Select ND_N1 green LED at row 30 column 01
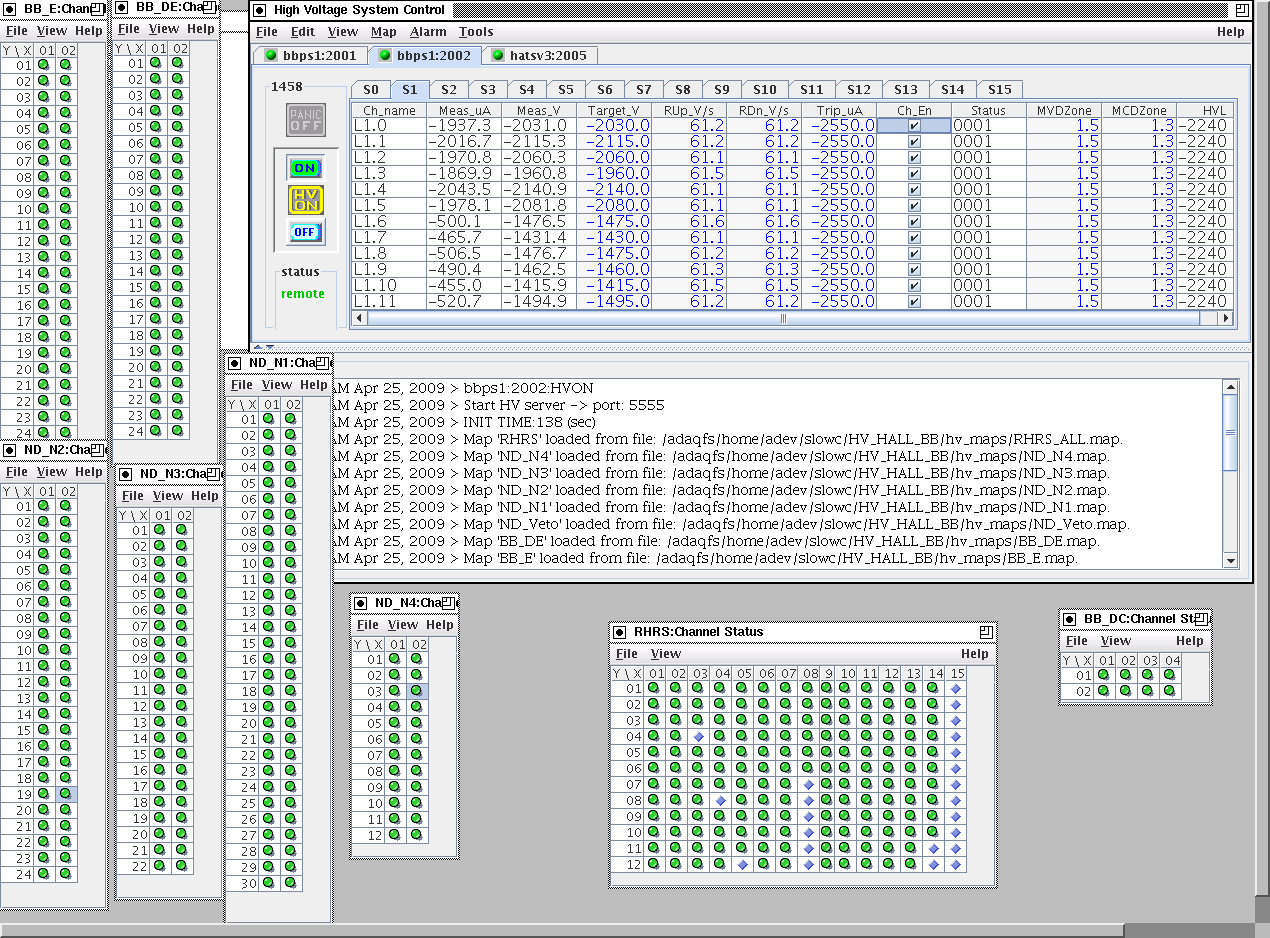1270x938 pixels. pyautogui.click(x=270, y=883)
